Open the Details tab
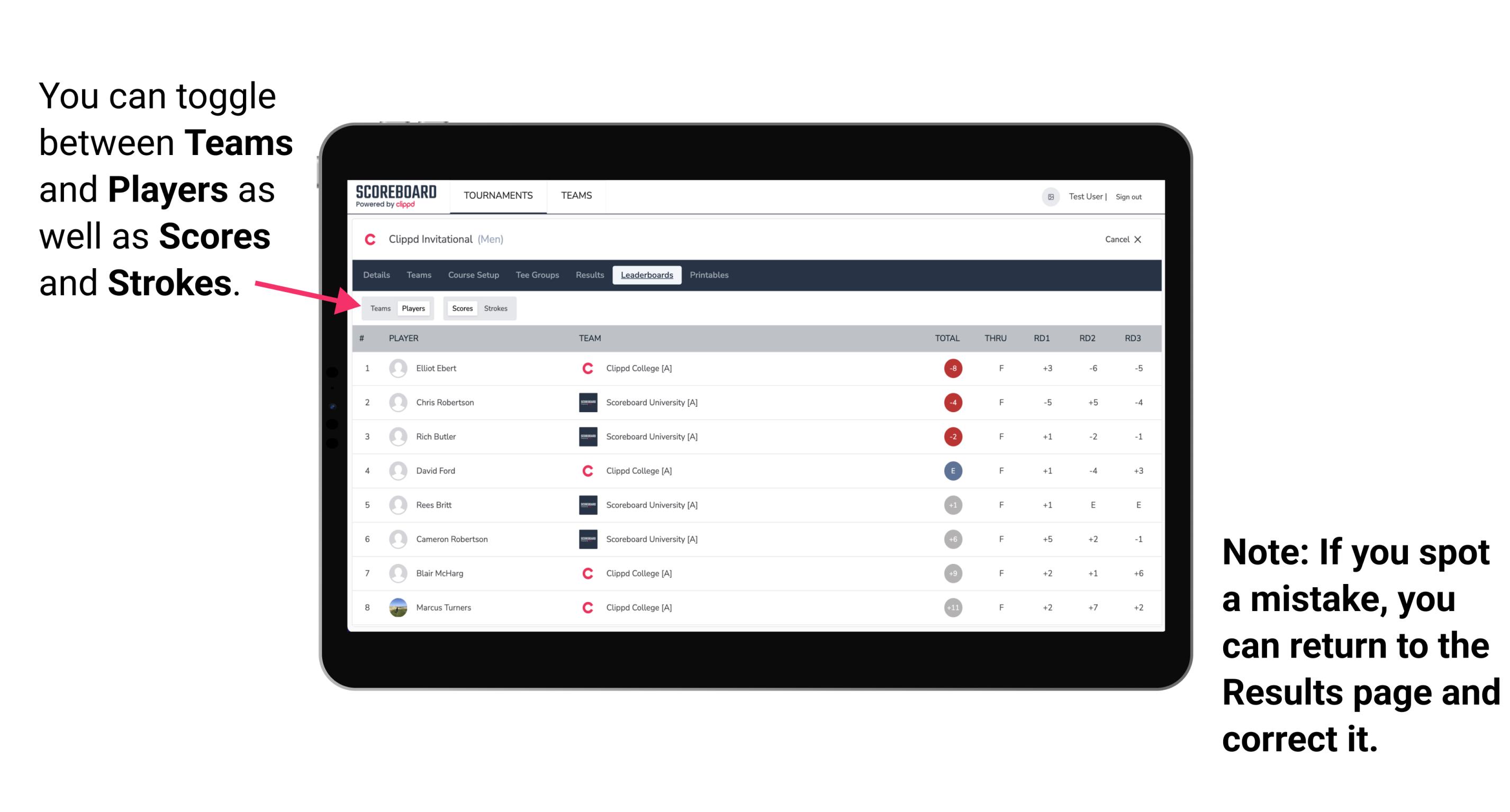 [377, 276]
